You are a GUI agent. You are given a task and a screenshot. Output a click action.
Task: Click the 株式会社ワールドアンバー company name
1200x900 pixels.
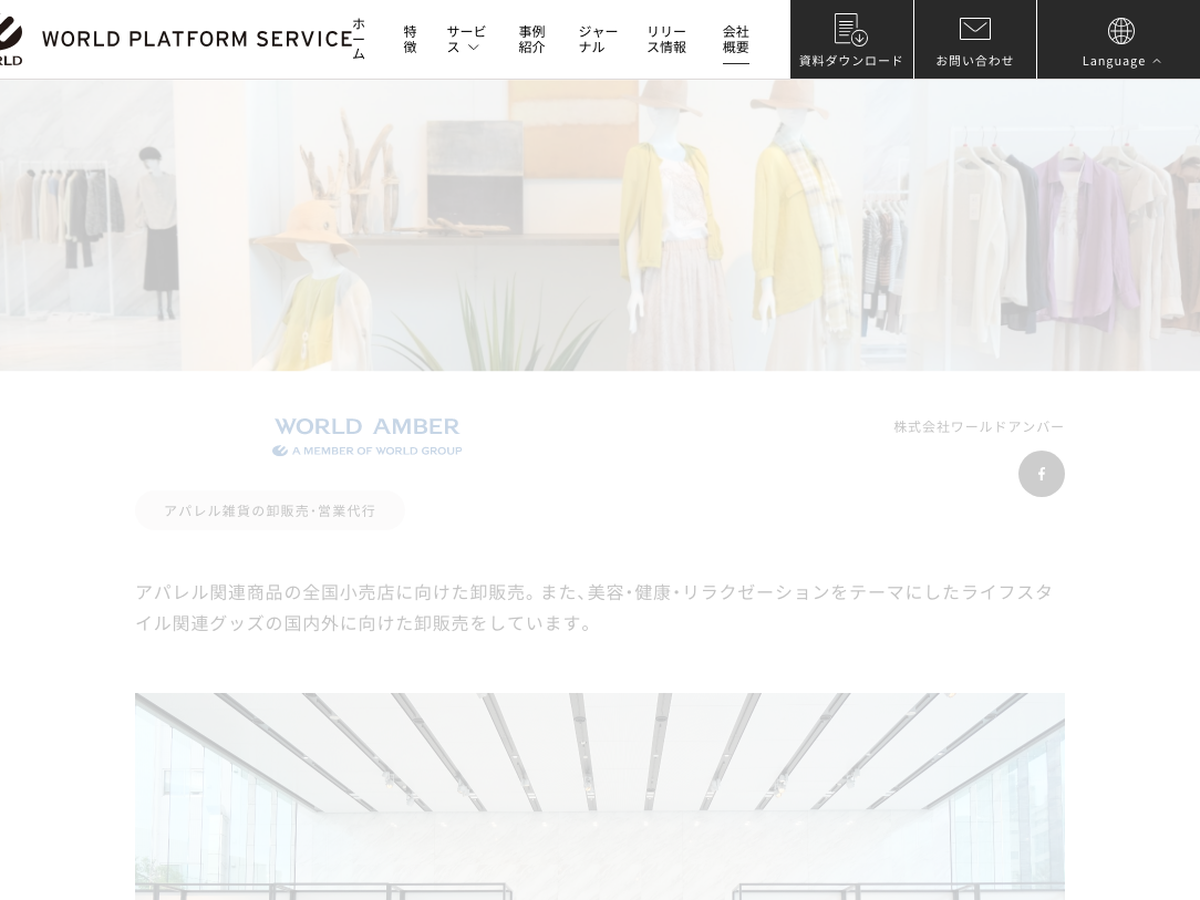pos(978,427)
